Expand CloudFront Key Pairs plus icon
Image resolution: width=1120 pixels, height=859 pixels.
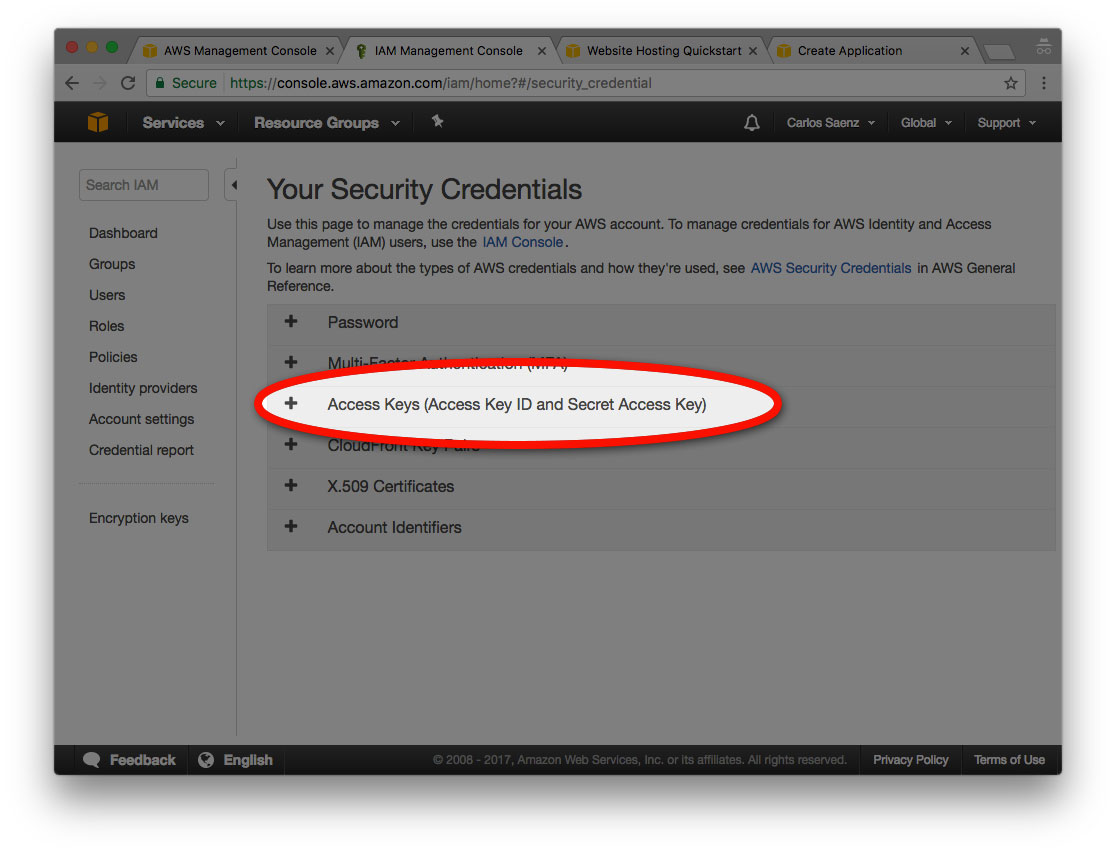[291, 444]
